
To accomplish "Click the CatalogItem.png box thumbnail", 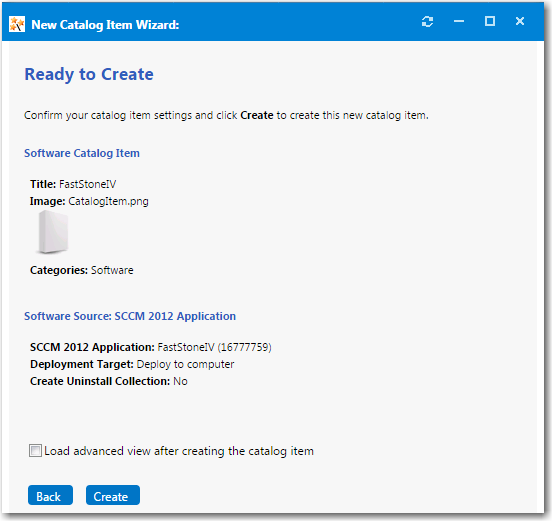I will pyautogui.click(x=53, y=232).
